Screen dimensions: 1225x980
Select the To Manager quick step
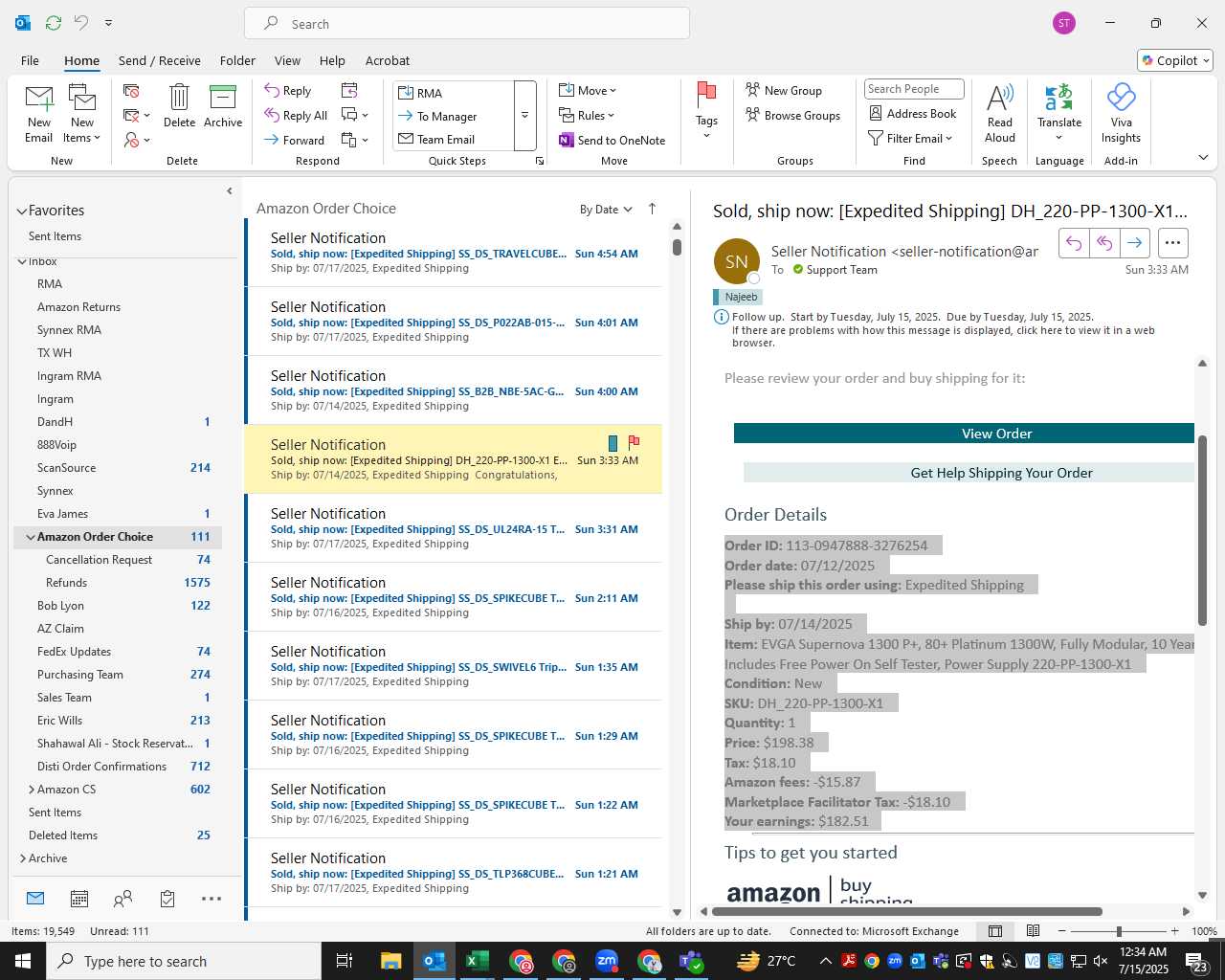[x=454, y=116]
